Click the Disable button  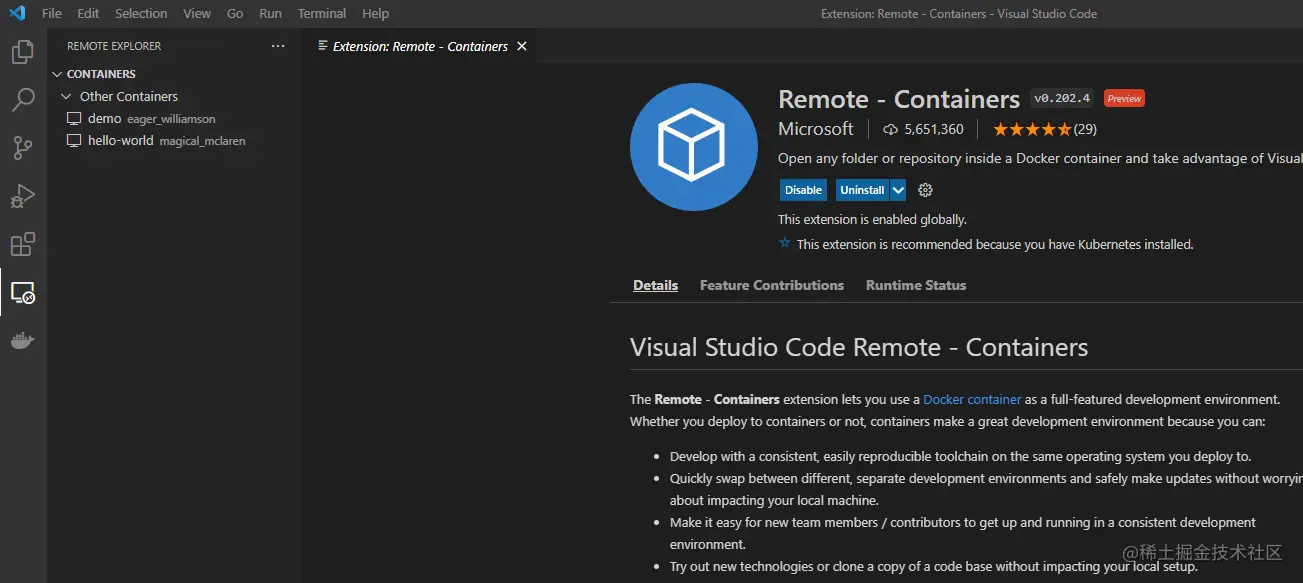point(803,190)
